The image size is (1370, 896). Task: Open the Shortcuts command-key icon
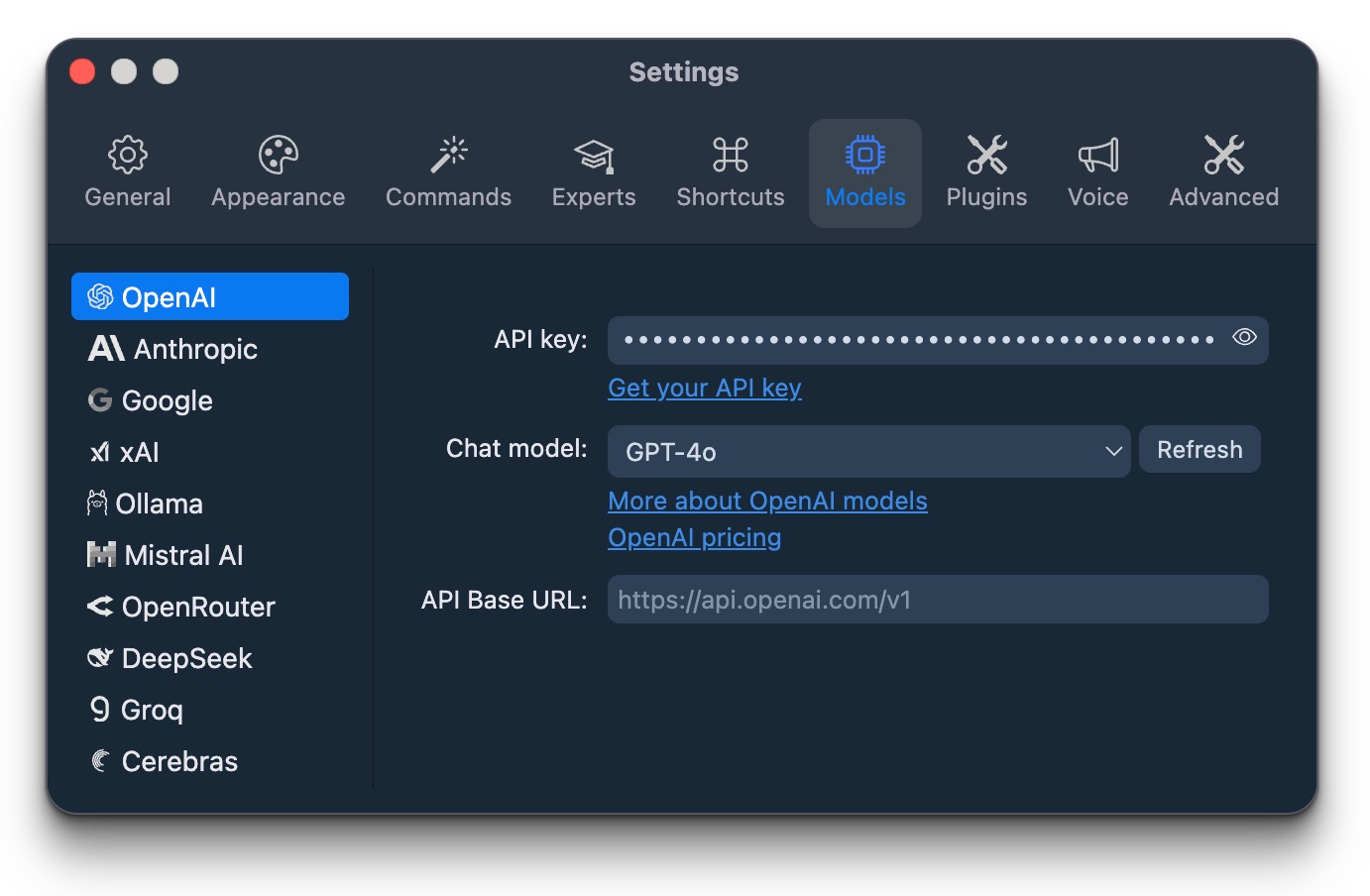click(731, 155)
